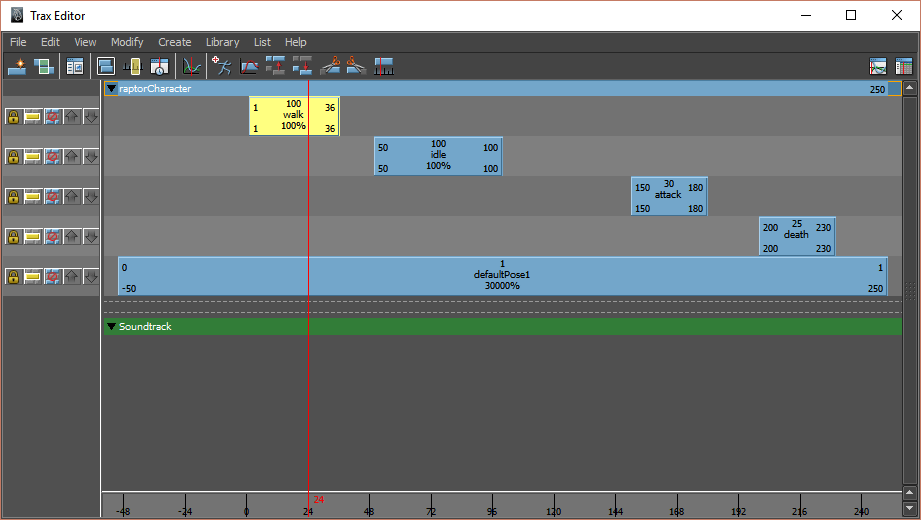Open the Library menu
This screenshot has height=520, width=921.
pos(222,42)
